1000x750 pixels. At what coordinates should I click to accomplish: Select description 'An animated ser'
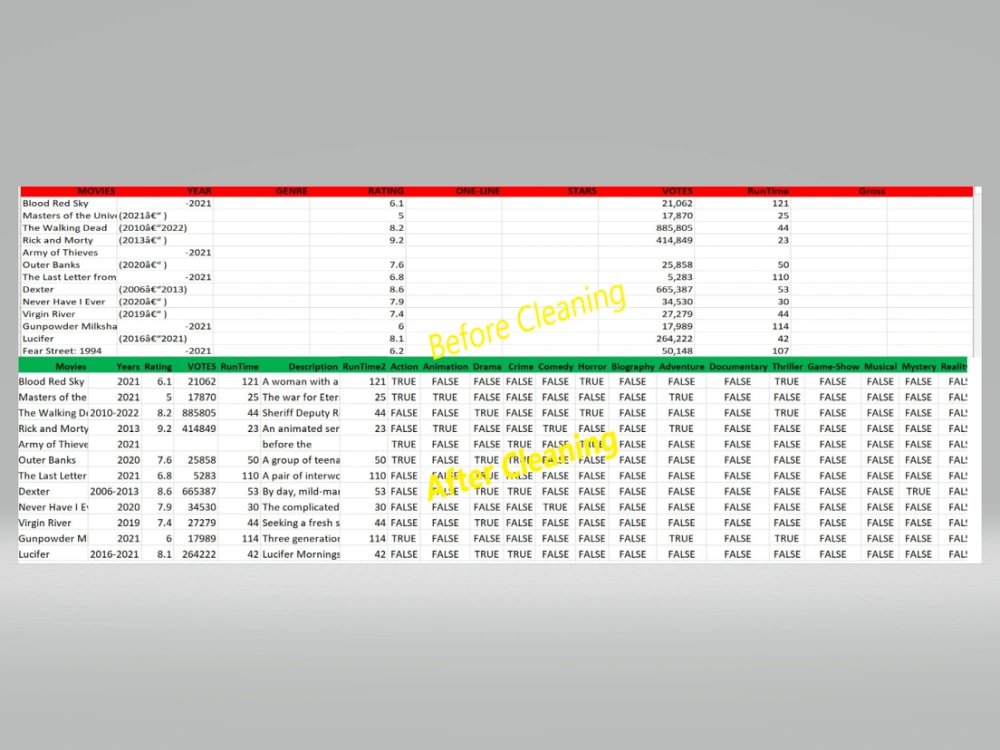300,429
